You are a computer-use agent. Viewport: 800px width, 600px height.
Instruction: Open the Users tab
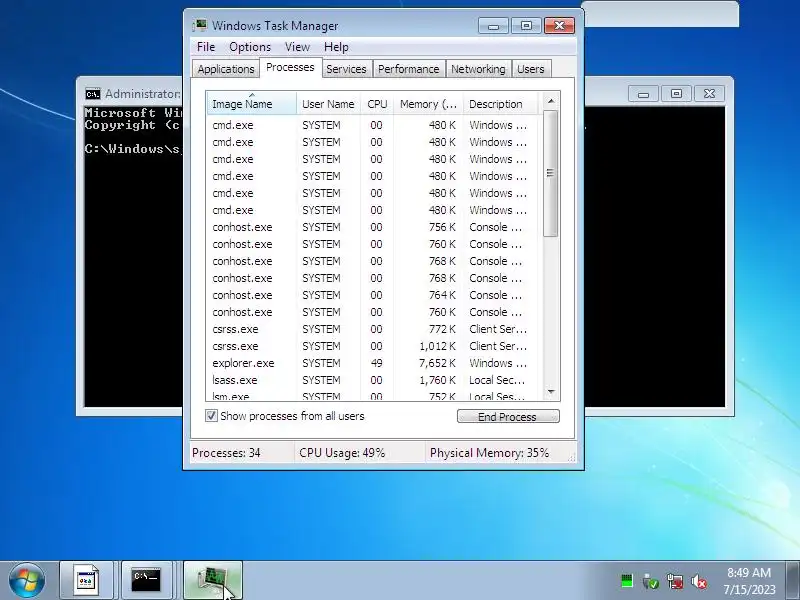531,69
